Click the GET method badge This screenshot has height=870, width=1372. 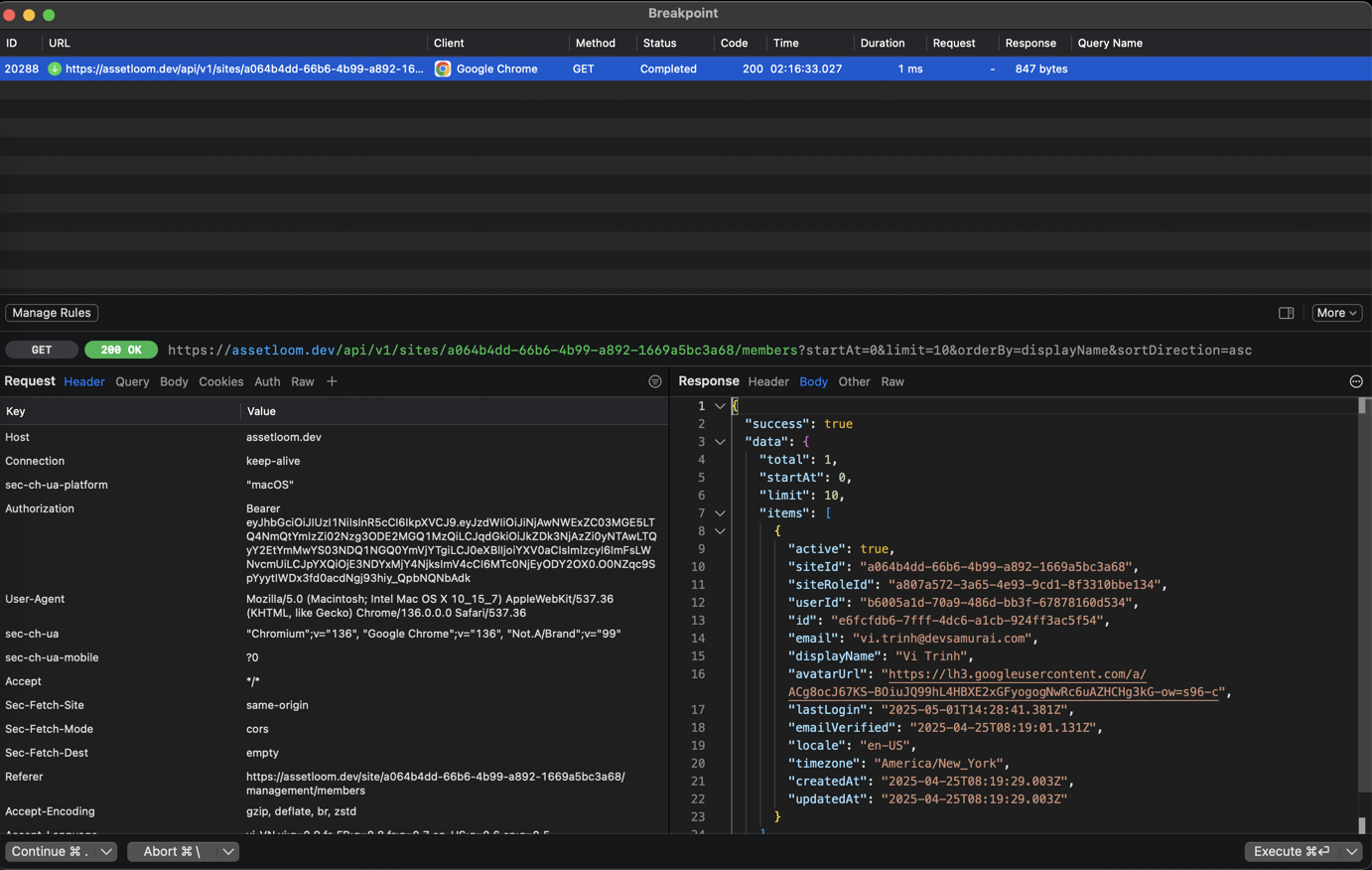[42, 350]
